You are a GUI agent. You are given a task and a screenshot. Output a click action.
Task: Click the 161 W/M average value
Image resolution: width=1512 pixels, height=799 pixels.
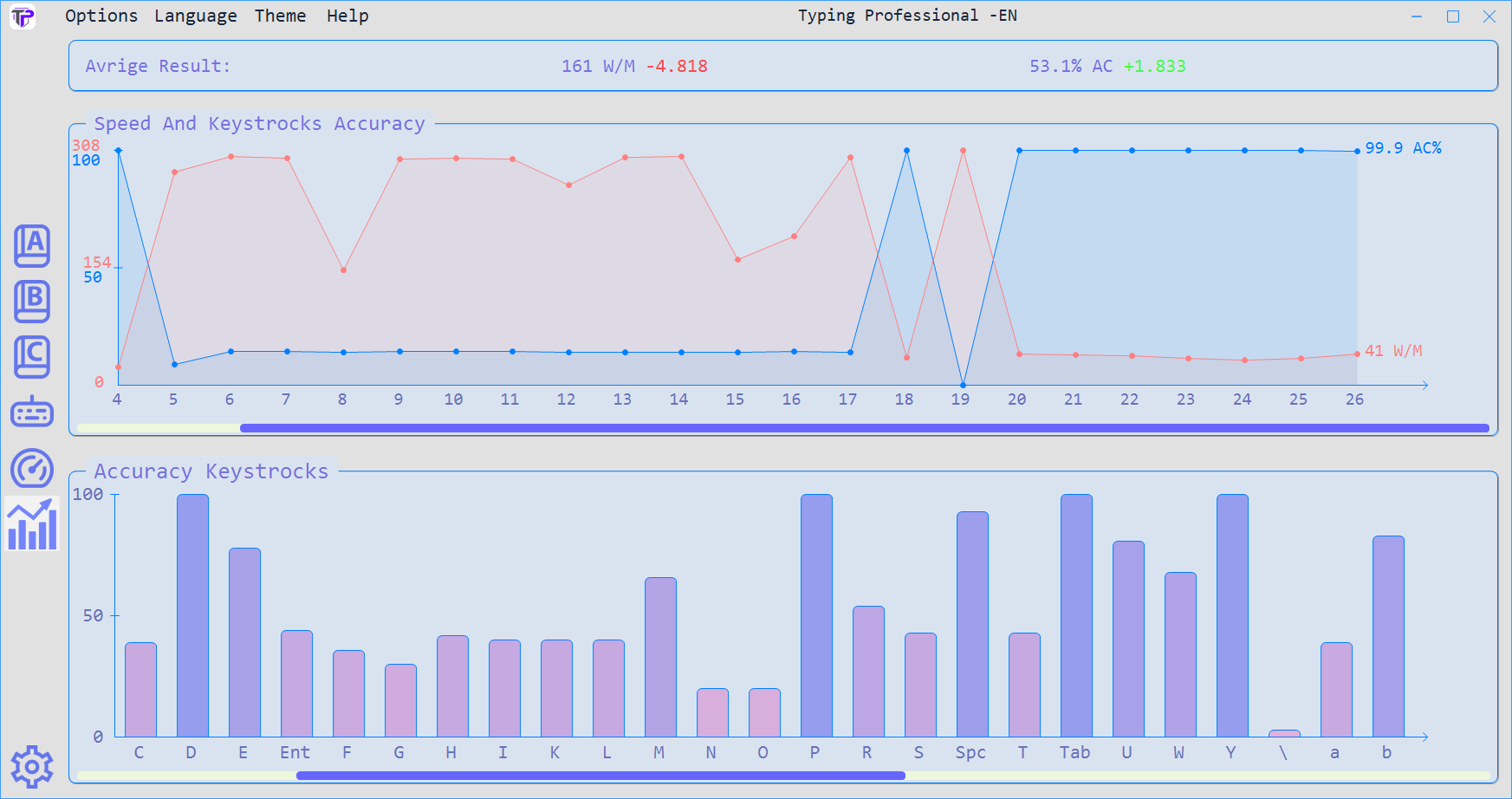pyautogui.click(x=598, y=66)
